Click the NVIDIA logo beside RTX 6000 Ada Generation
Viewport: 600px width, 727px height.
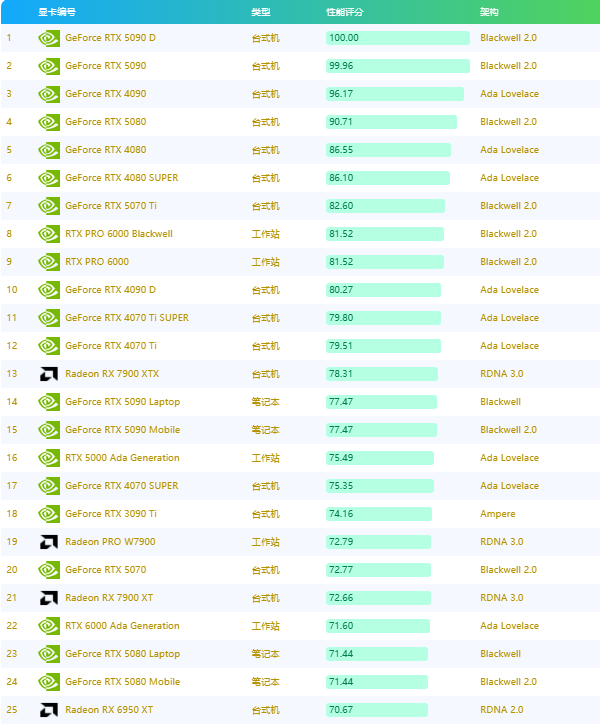(x=49, y=625)
